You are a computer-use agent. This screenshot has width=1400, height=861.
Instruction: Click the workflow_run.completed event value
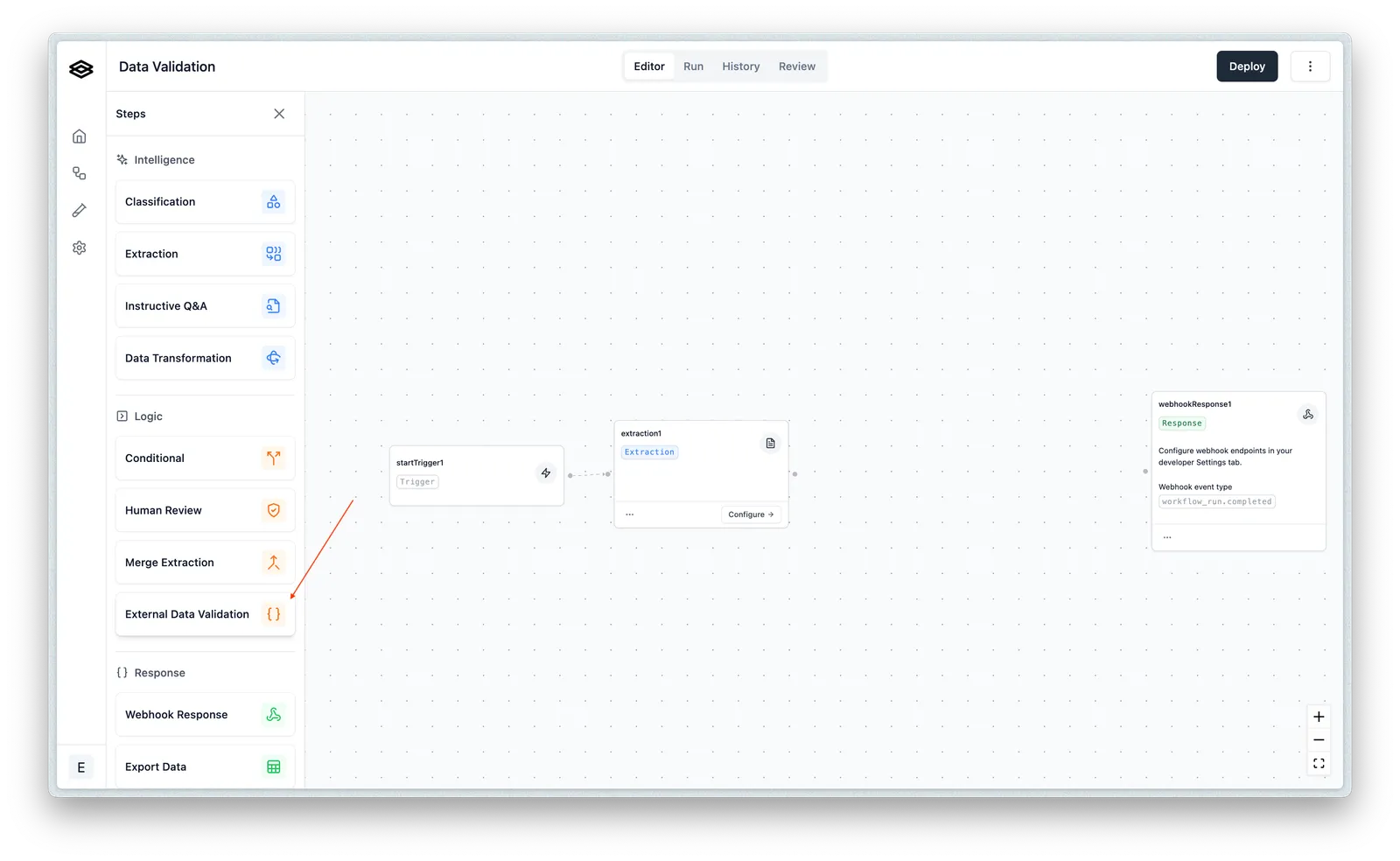point(1217,502)
